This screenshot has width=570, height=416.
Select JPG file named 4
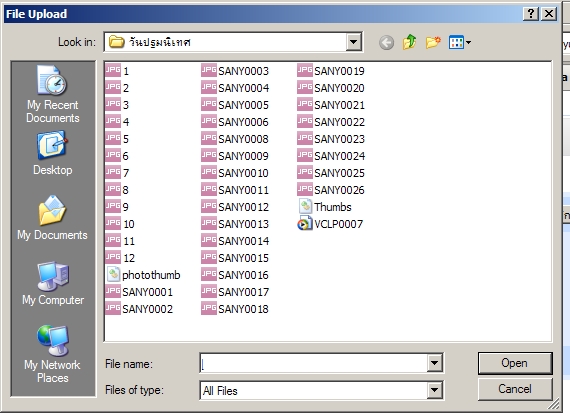coord(117,121)
